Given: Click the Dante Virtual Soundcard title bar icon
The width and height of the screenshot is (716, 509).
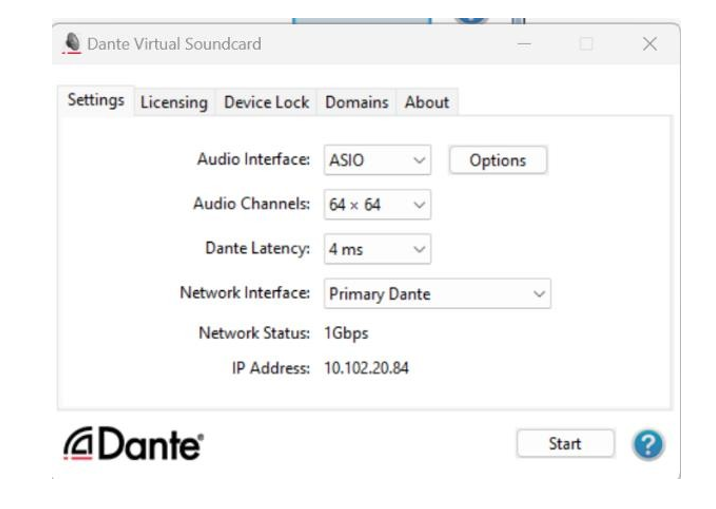Looking at the screenshot, I should pyautogui.click(x=72, y=44).
